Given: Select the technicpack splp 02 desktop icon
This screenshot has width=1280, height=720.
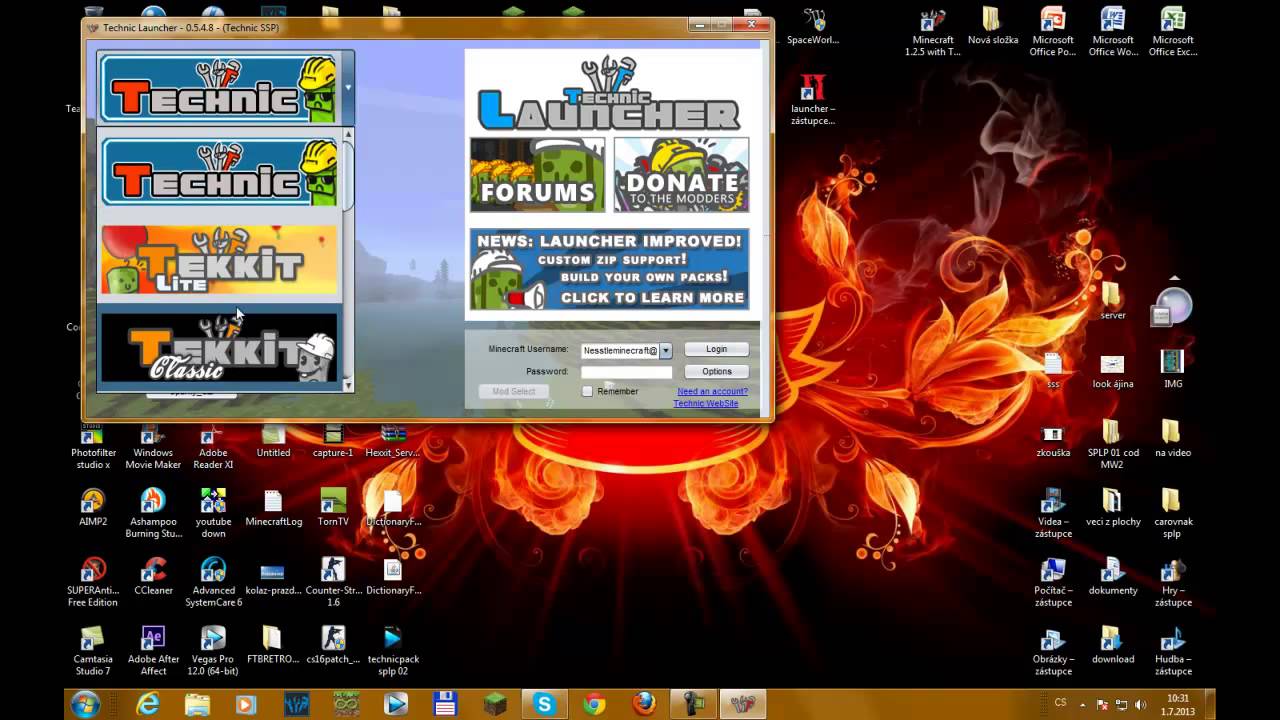Looking at the screenshot, I should (393, 651).
